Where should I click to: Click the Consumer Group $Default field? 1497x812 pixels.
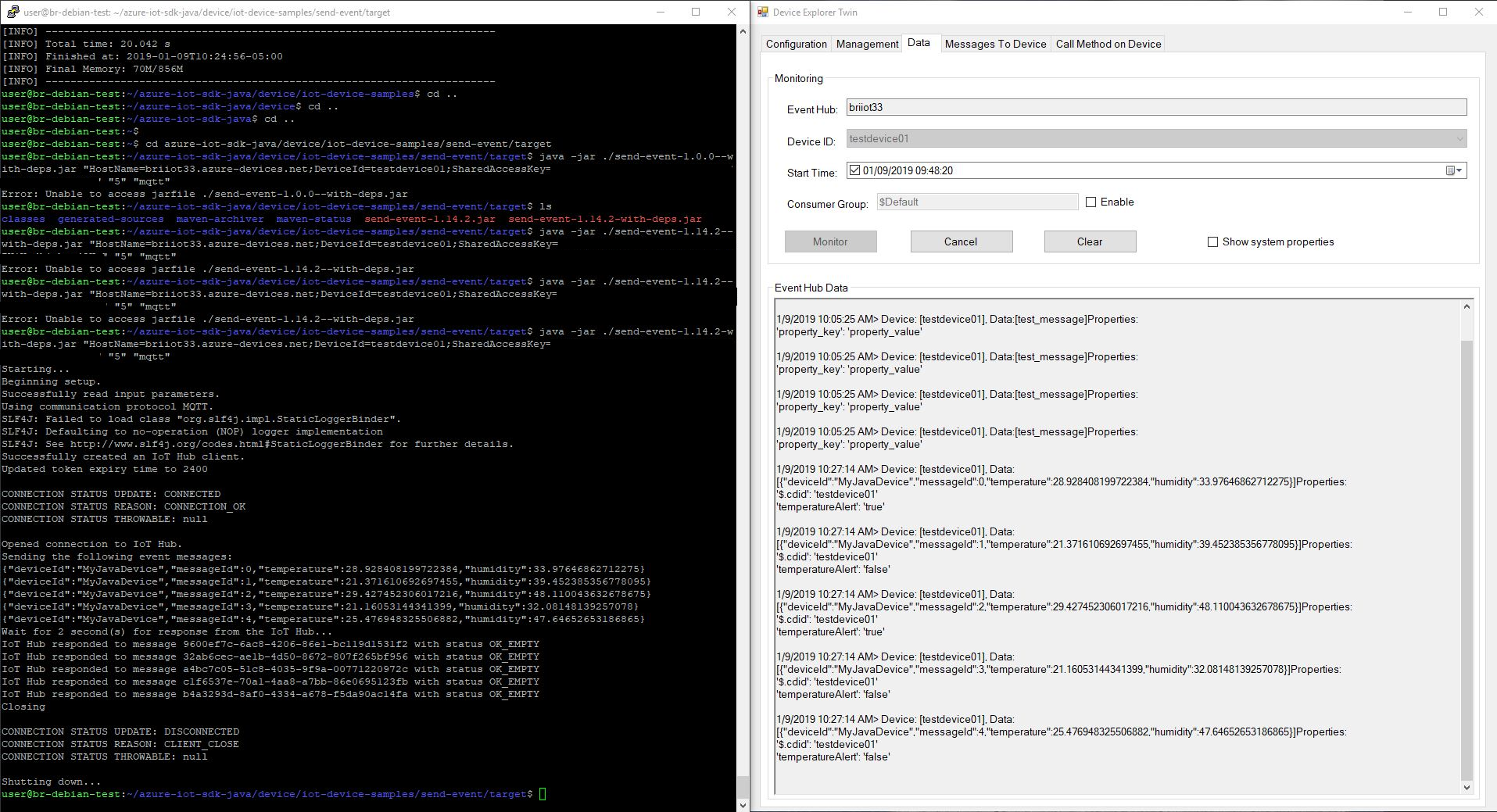tap(977, 202)
